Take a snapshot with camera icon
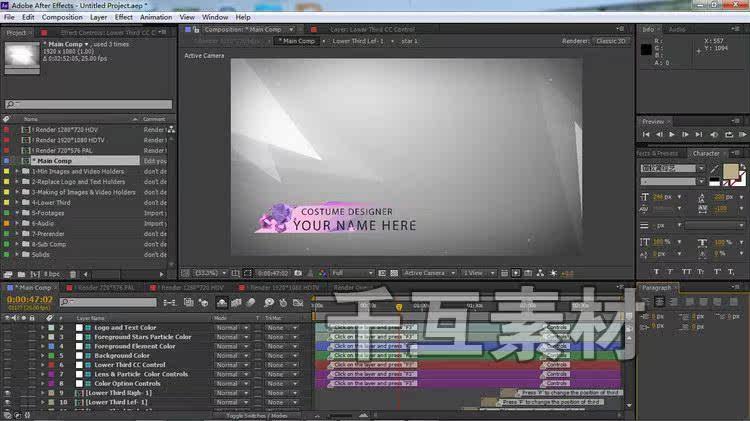 tap(298, 273)
